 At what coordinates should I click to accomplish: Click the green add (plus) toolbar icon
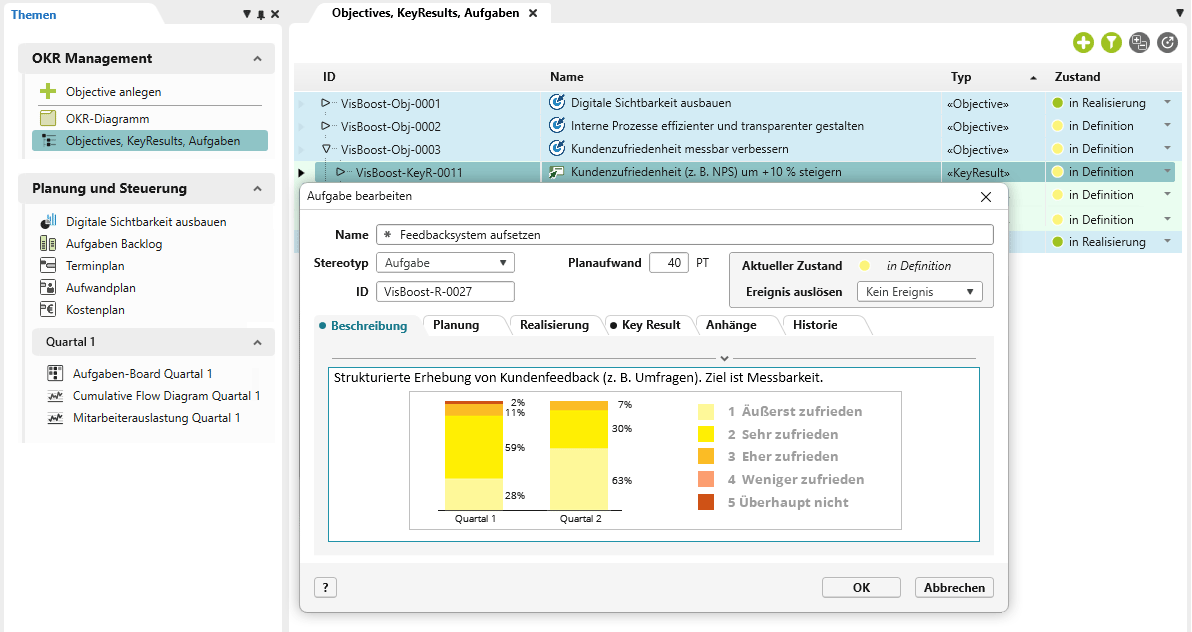click(1083, 43)
